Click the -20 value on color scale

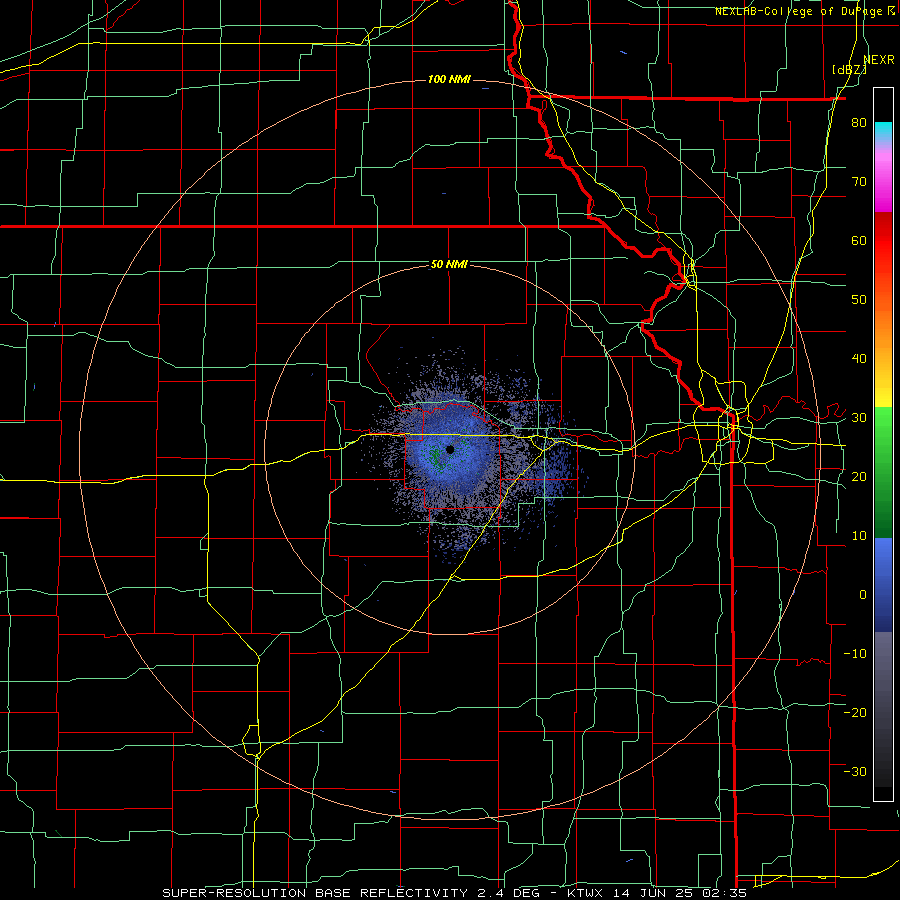click(x=855, y=712)
